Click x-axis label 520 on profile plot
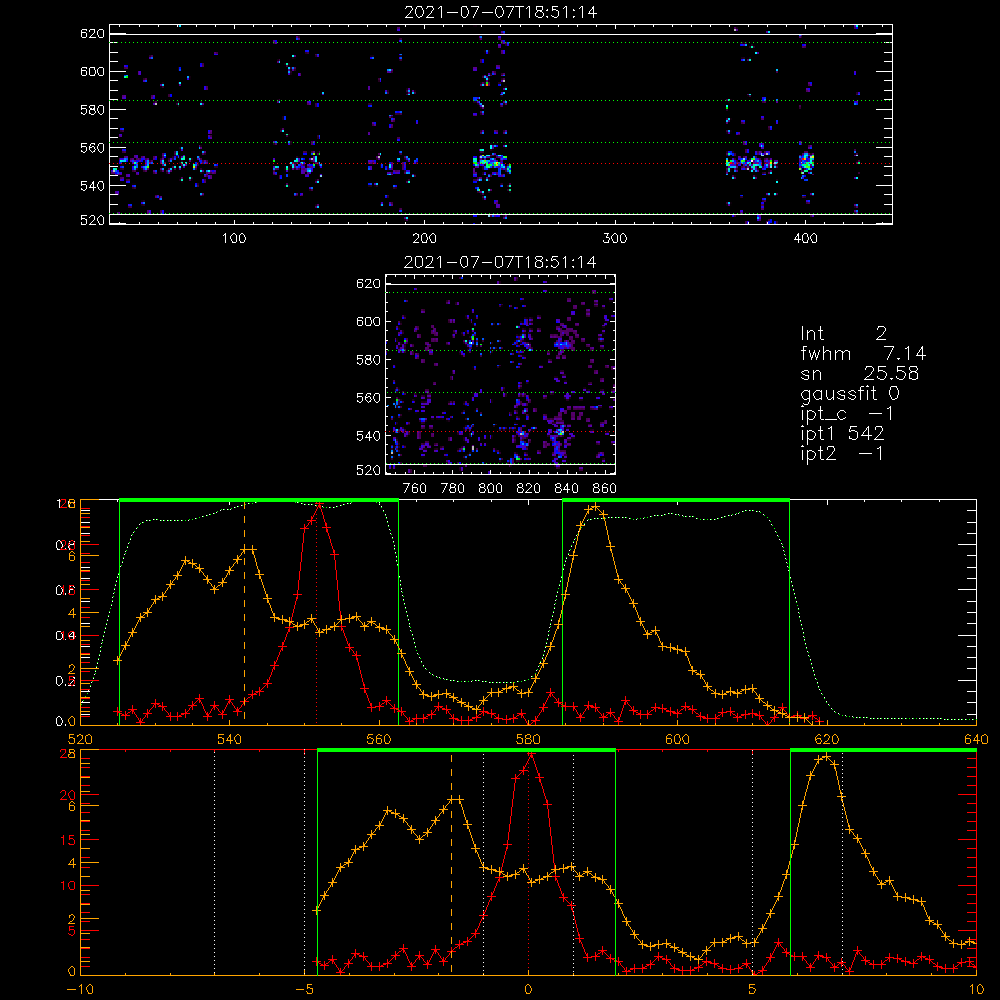This screenshot has width=1000, height=1000. (x=80, y=739)
